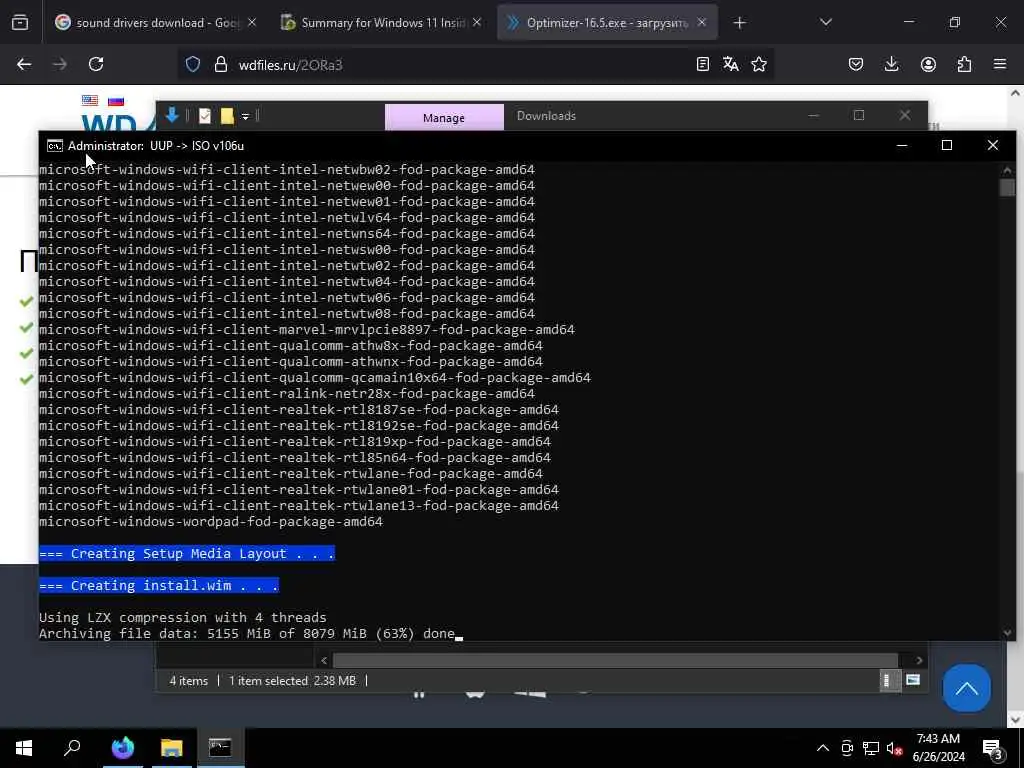The width and height of the screenshot is (1024, 768).
Task: Click the qualcomm-qcamain10x64 package line
Action: click(x=315, y=377)
